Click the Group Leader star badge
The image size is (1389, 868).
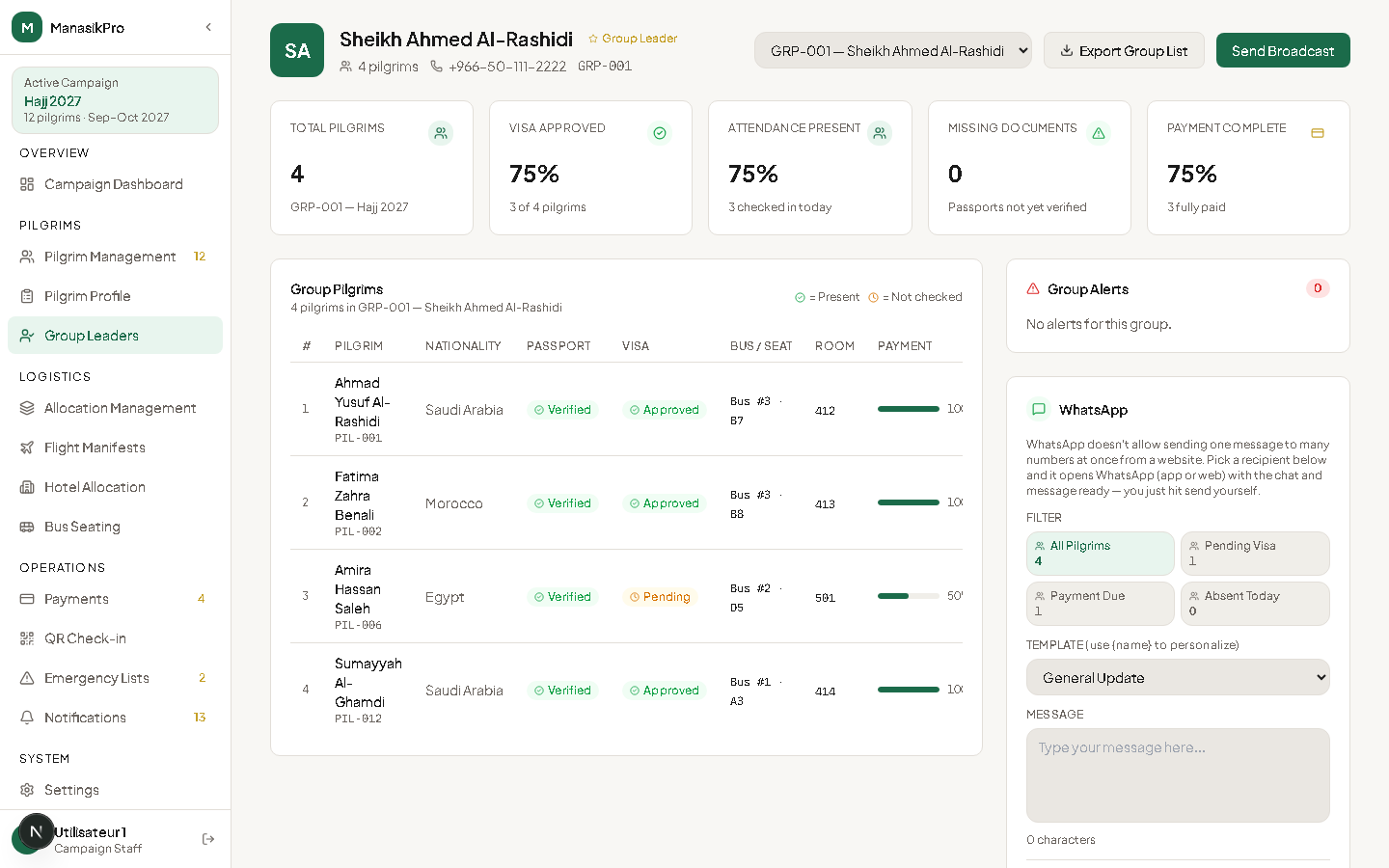[633, 39]
